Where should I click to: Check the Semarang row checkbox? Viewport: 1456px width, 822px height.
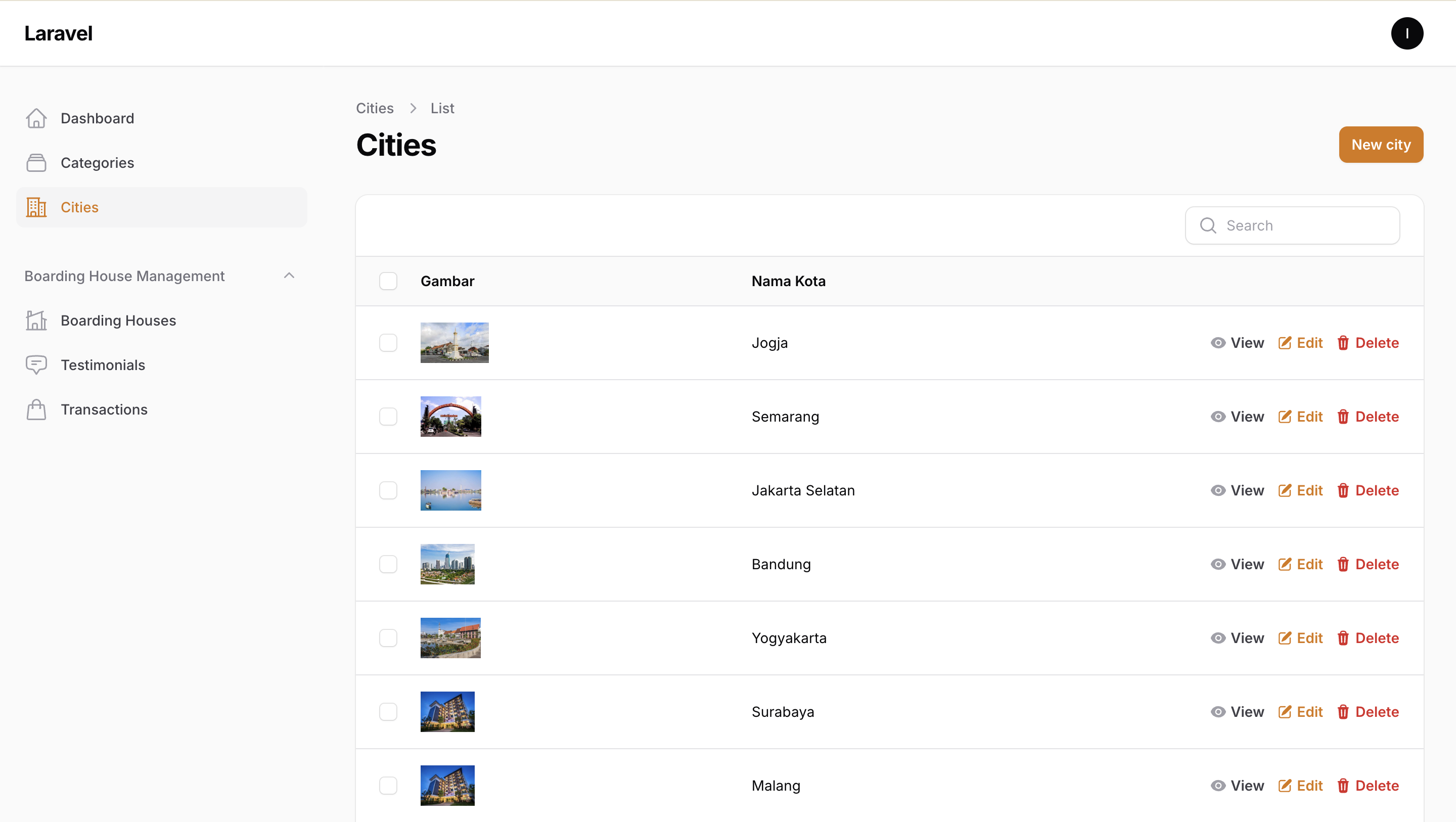point(388,417)
